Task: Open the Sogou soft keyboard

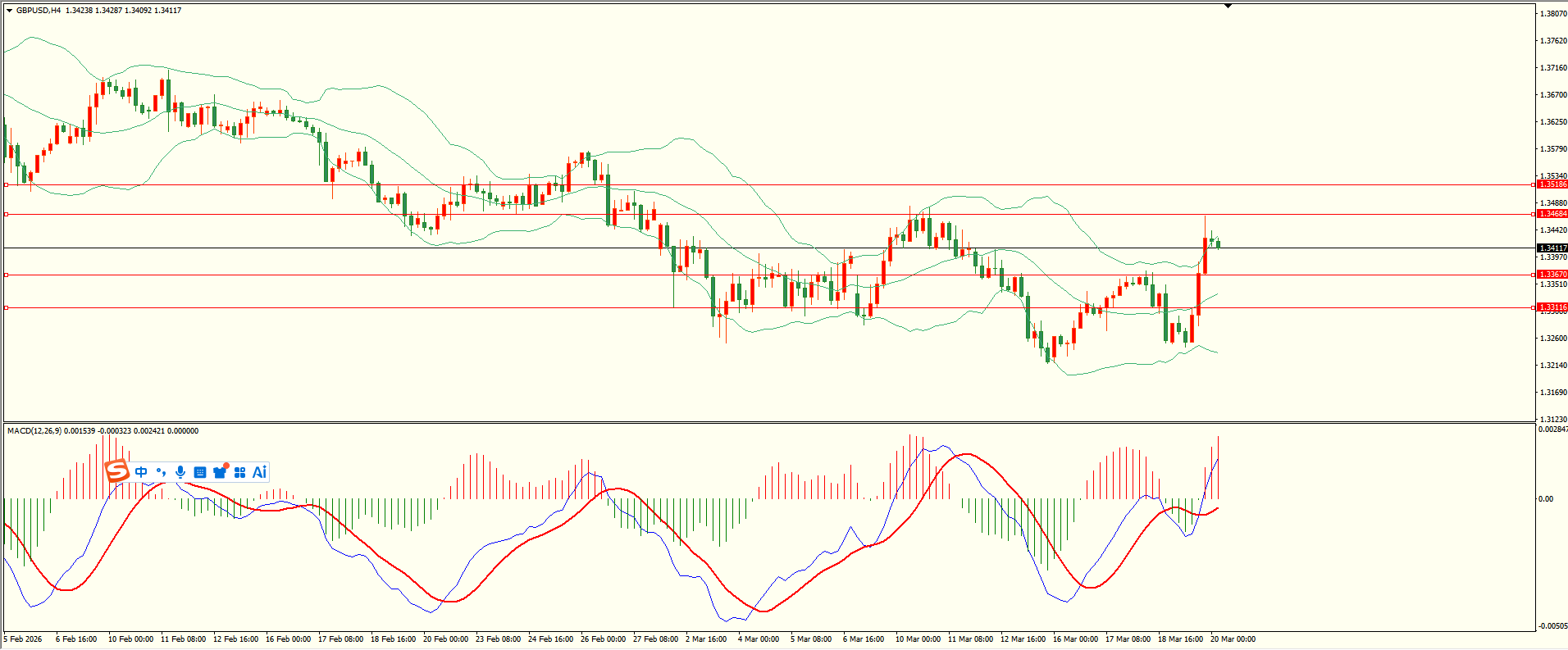Action: [x=200, y=472]
